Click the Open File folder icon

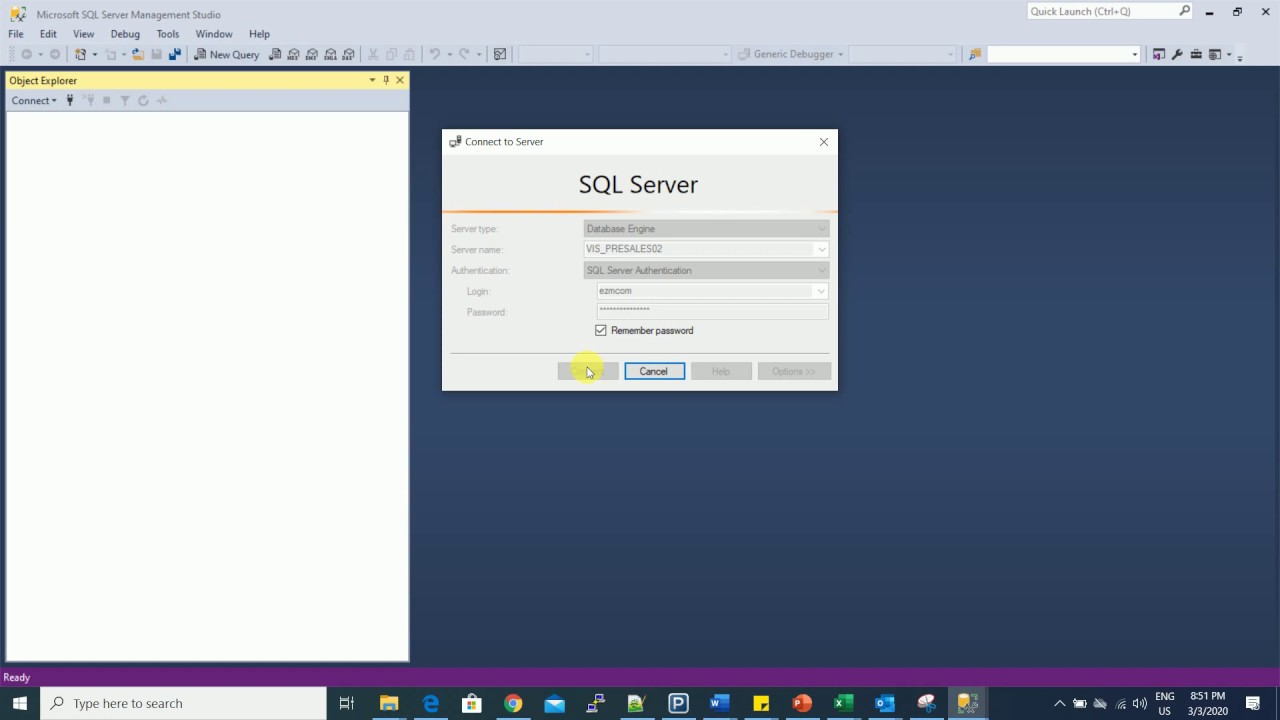(138, 54)
